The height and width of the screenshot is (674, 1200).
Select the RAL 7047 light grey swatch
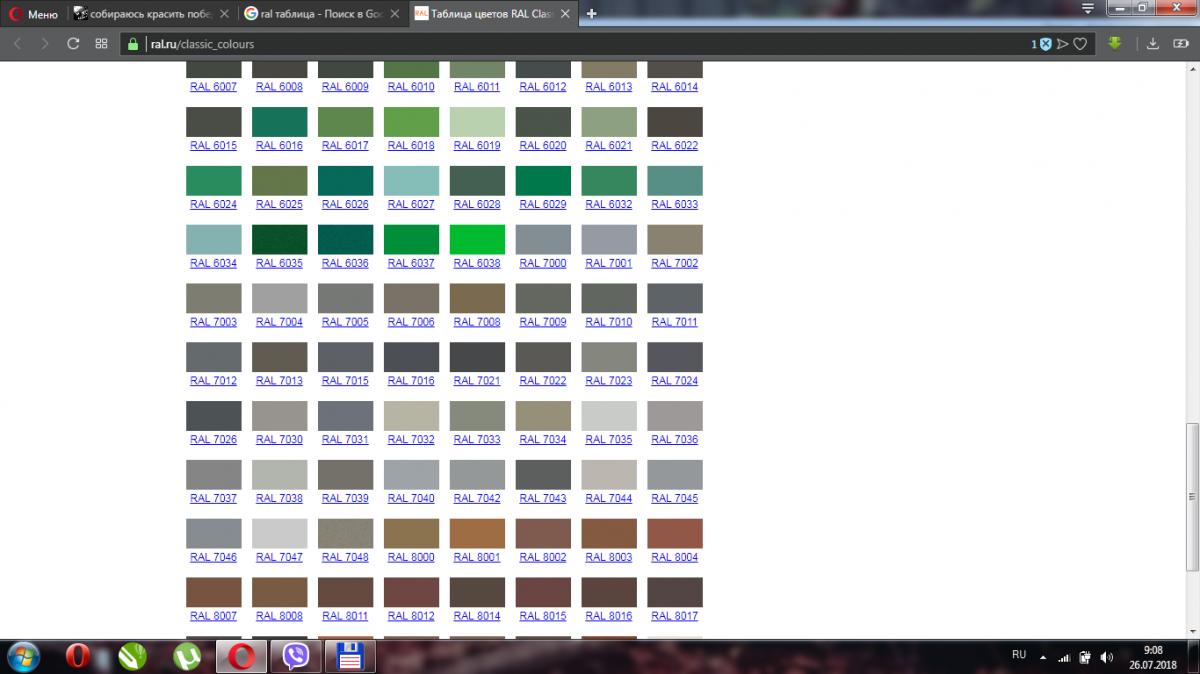279,533
